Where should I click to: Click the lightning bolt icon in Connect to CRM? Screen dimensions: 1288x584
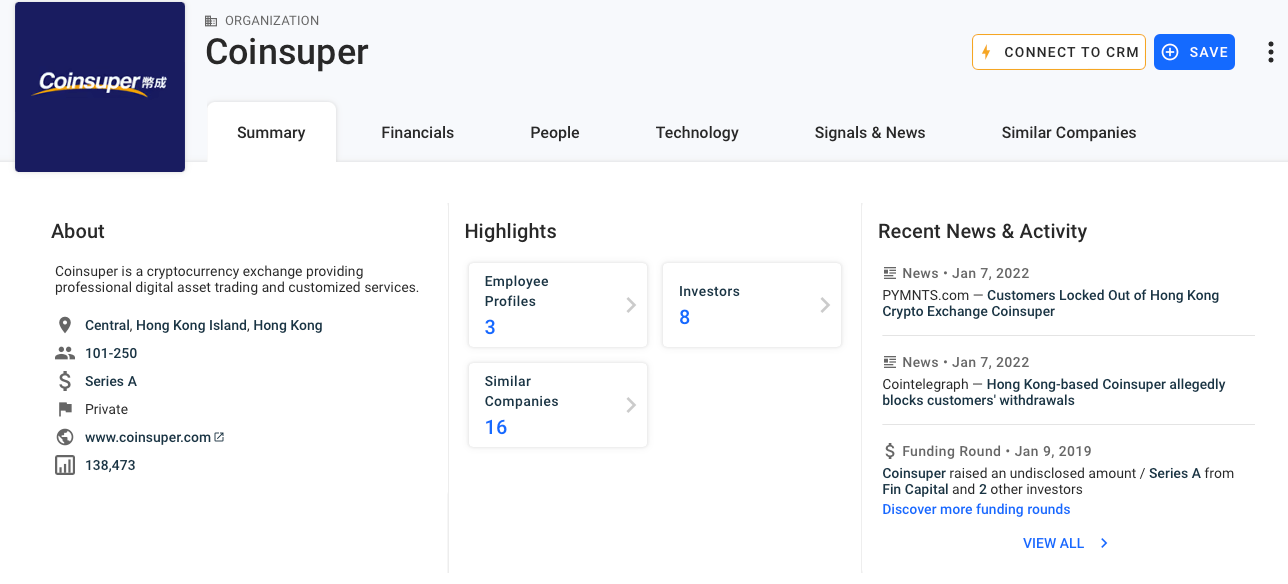986,52
